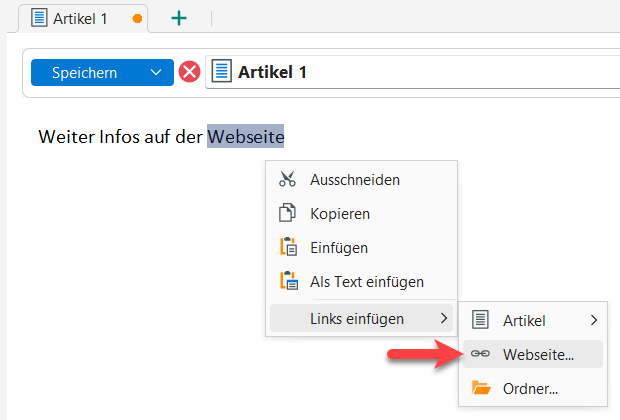Open the Speichern dropdown arrow
620x420 pixels.
coord(155,73)
